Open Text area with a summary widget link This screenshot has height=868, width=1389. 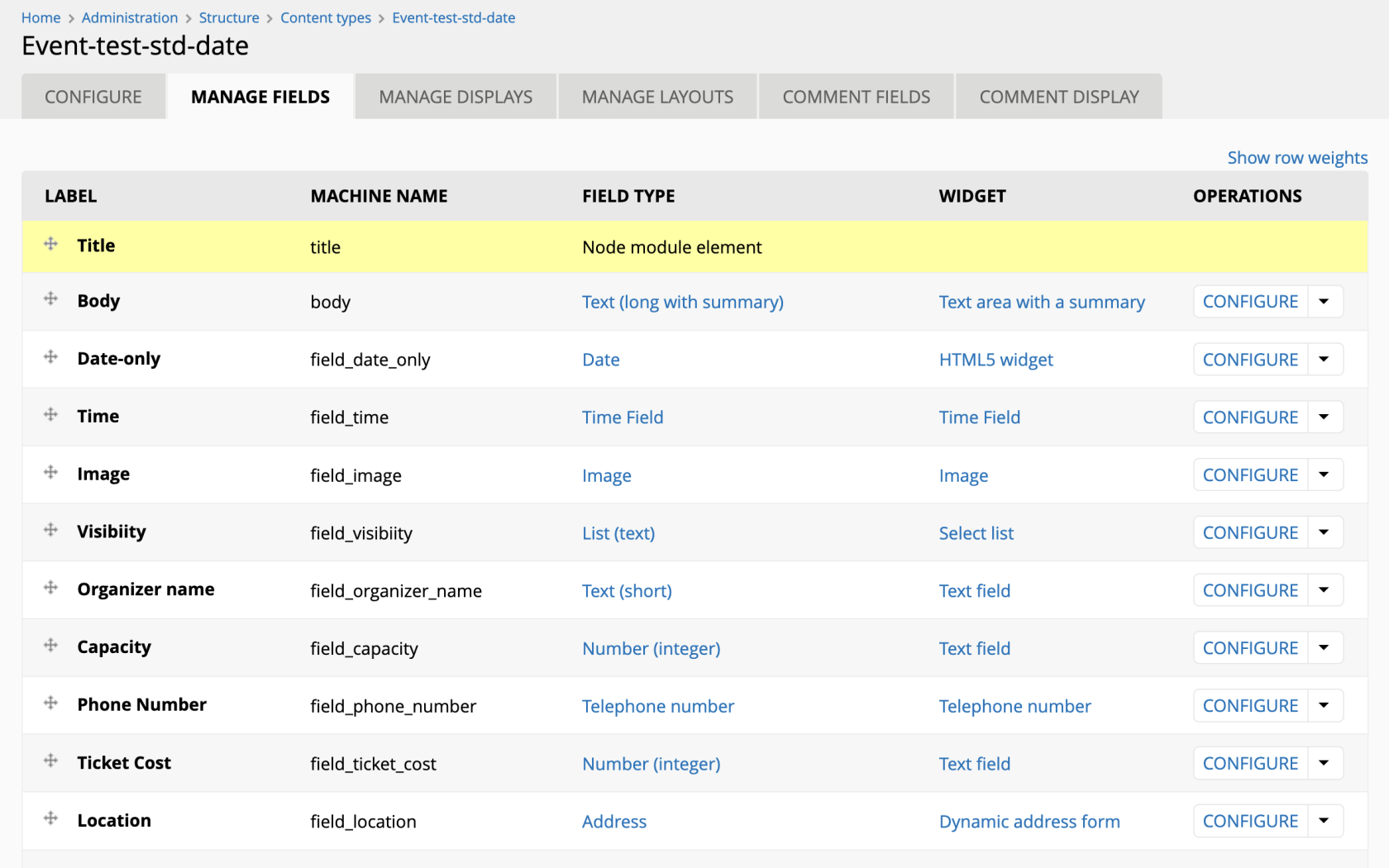tap(1042, 302)
